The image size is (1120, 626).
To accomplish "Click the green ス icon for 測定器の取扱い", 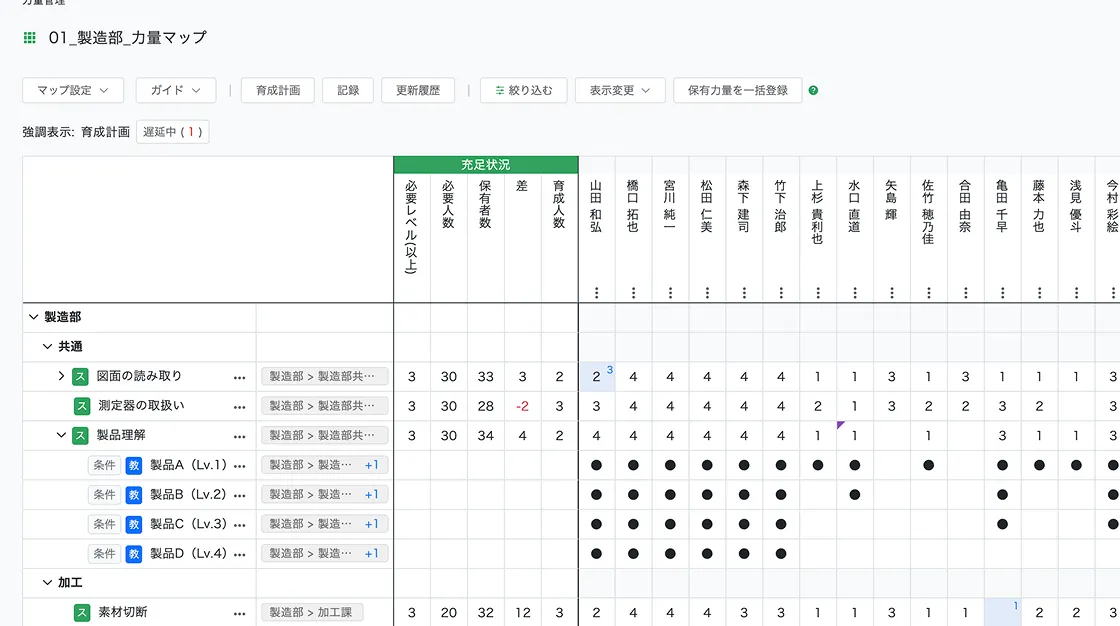I will tap(82, 406).
